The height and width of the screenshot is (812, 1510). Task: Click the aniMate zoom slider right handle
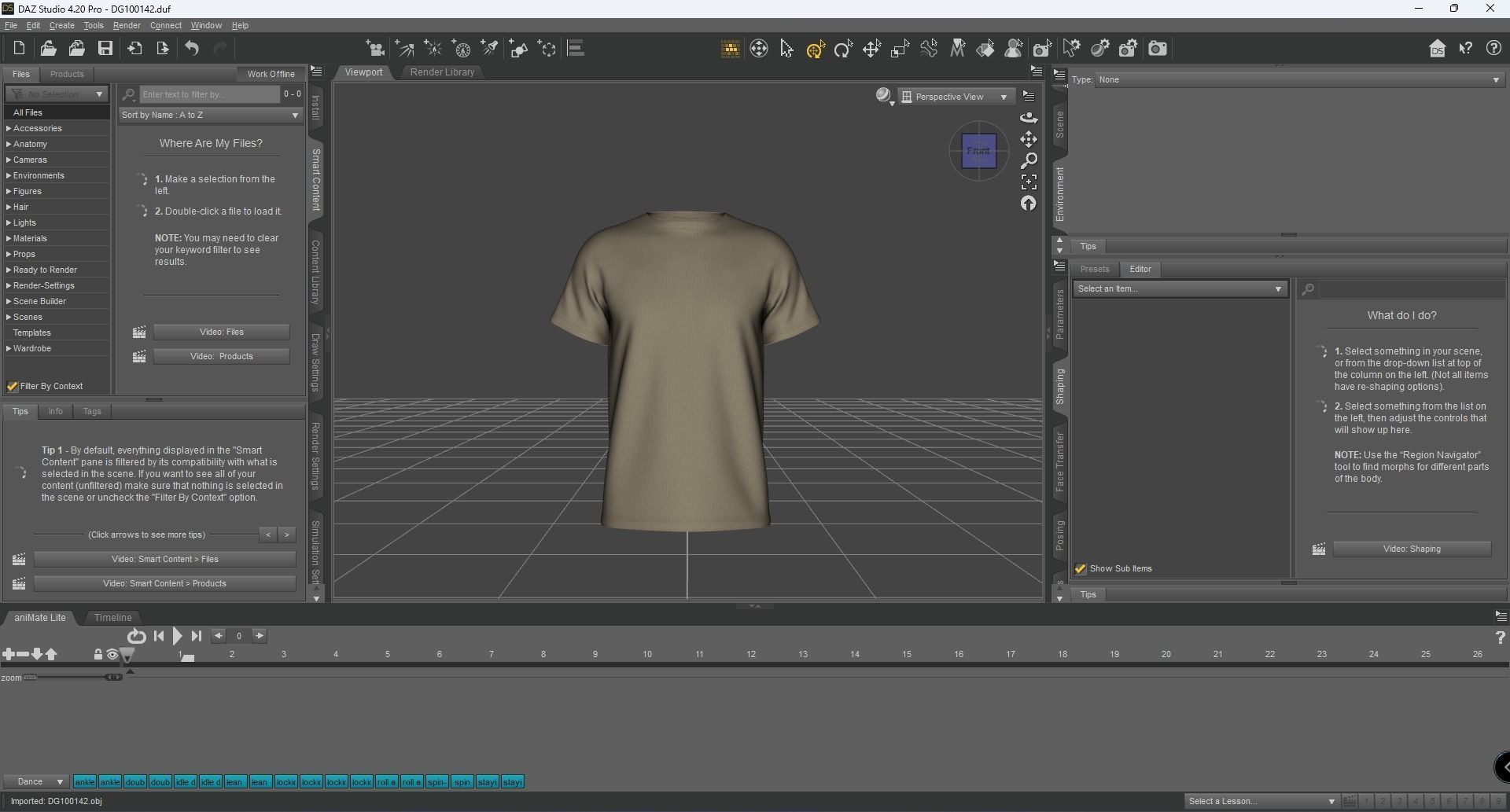click(114, 677)
